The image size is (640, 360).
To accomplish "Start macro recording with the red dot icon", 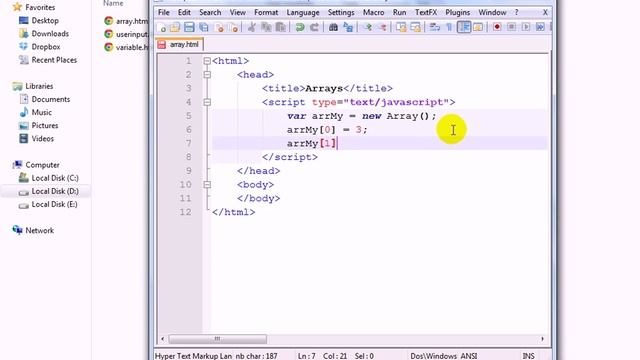I will tap(497, 27).
